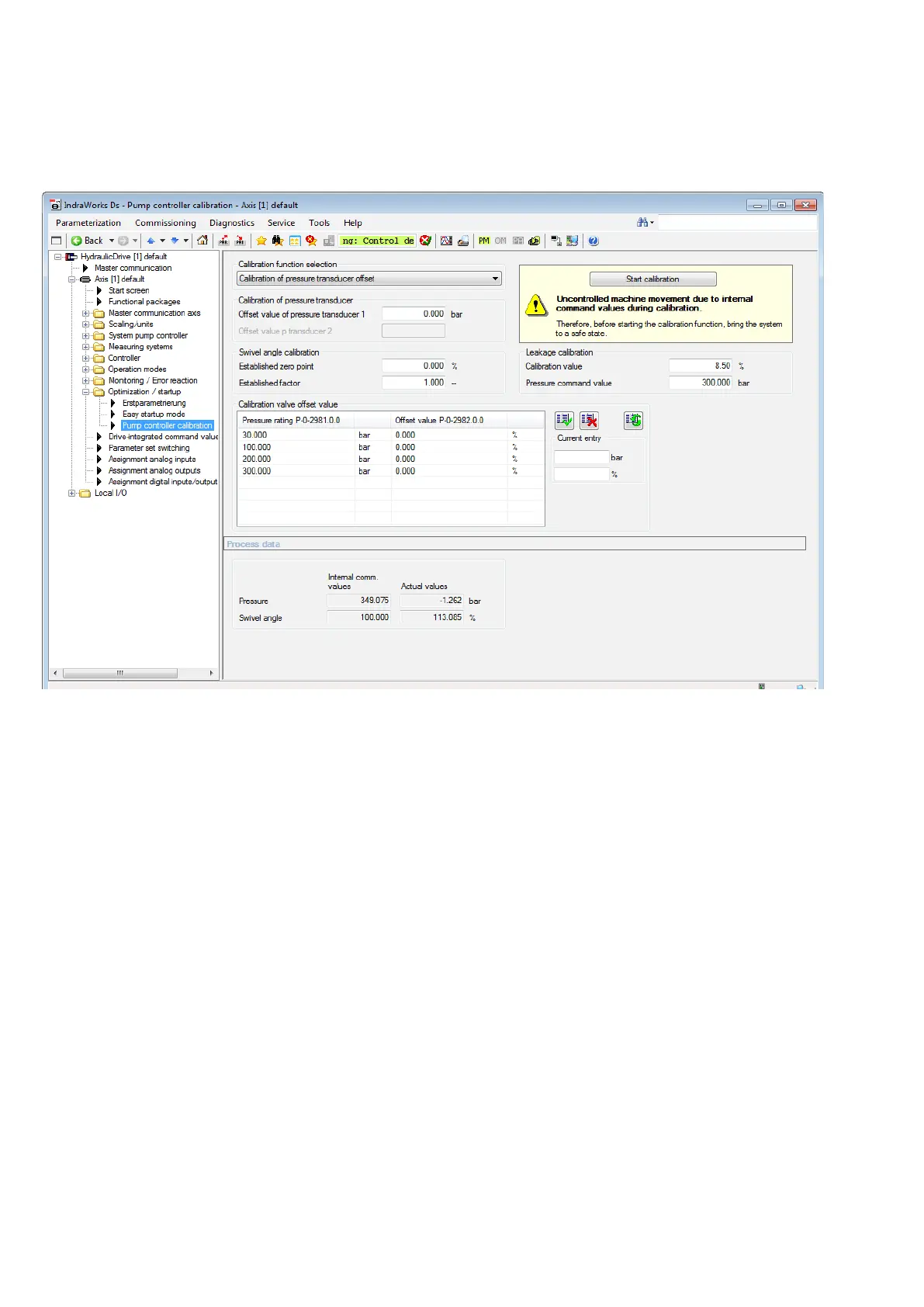Select Master communication in the tree
Screen dimensions: 924x1307
133,268
